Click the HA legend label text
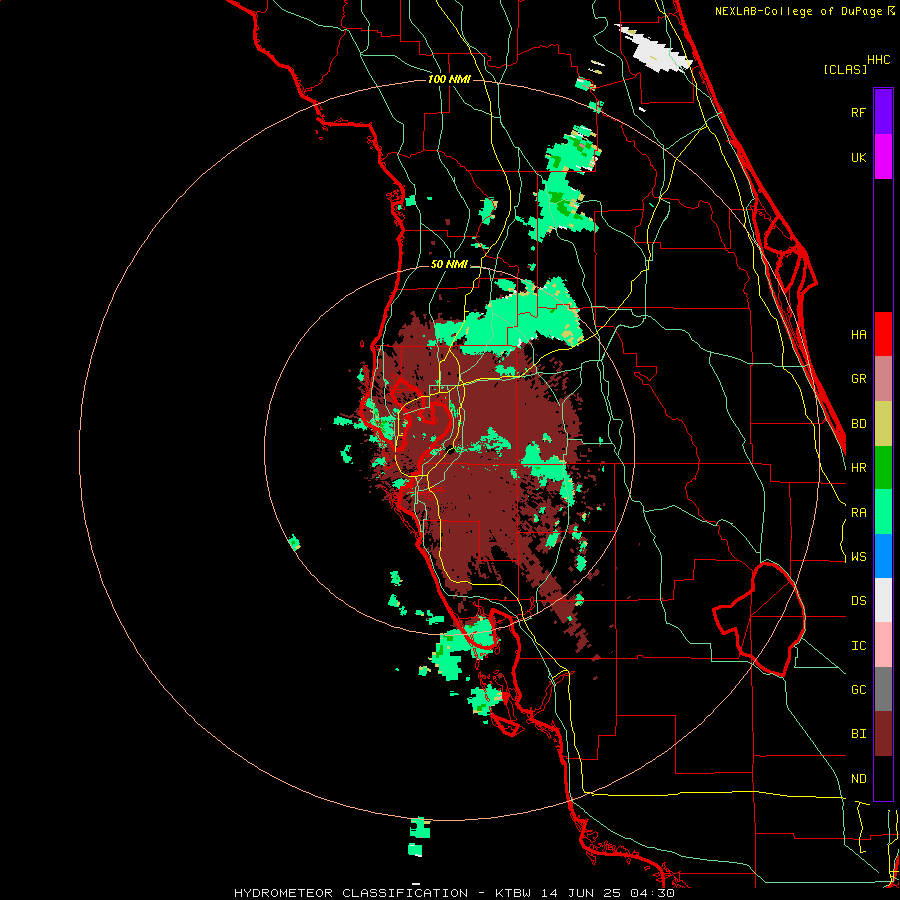The height and width of the screenshot is (900, 900). (x=858, y=334)
